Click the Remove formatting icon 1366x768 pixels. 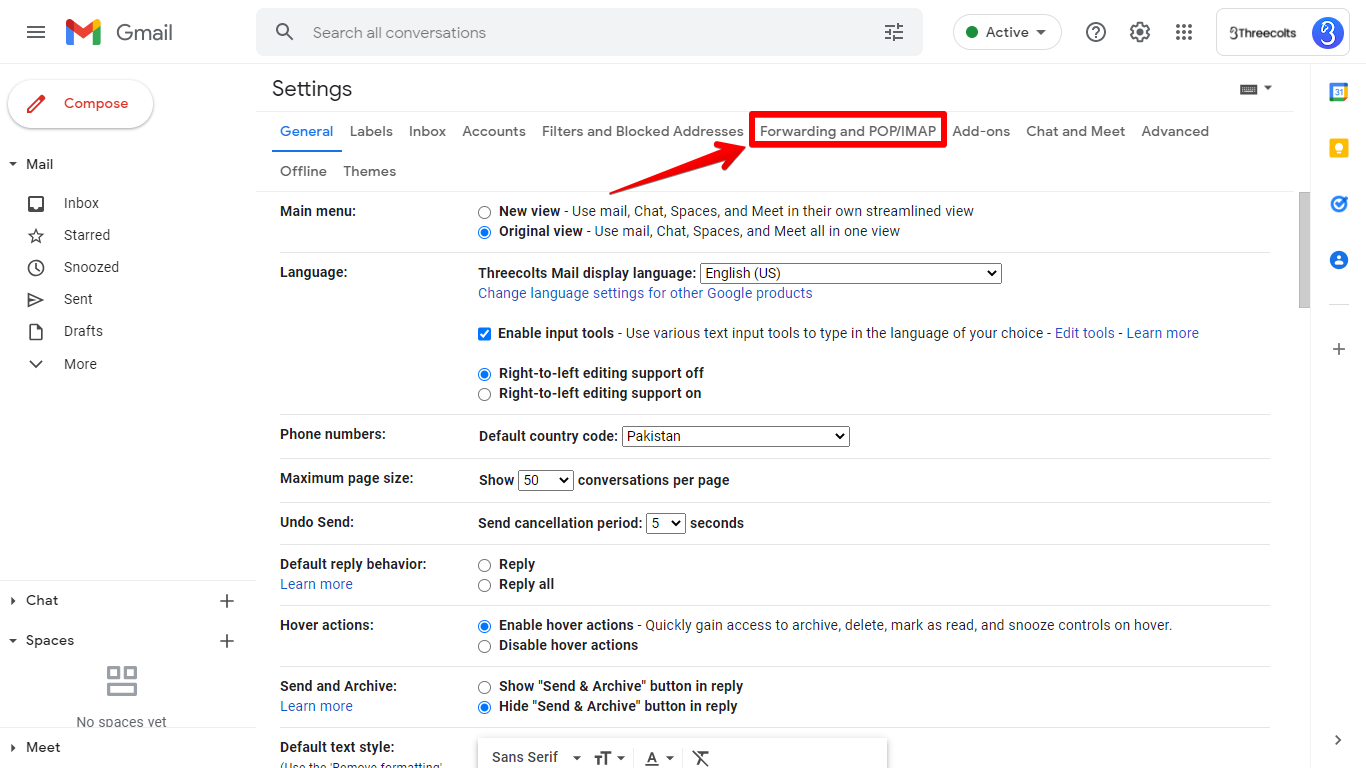[x=701, y=757]
